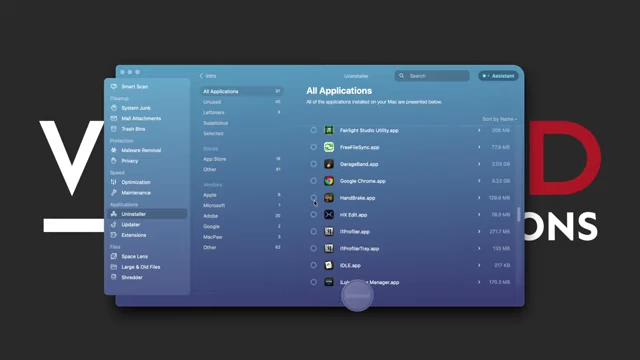Open the Sort by Name dropdown
This screenshot has width=640, height=360.
[499, 119]
